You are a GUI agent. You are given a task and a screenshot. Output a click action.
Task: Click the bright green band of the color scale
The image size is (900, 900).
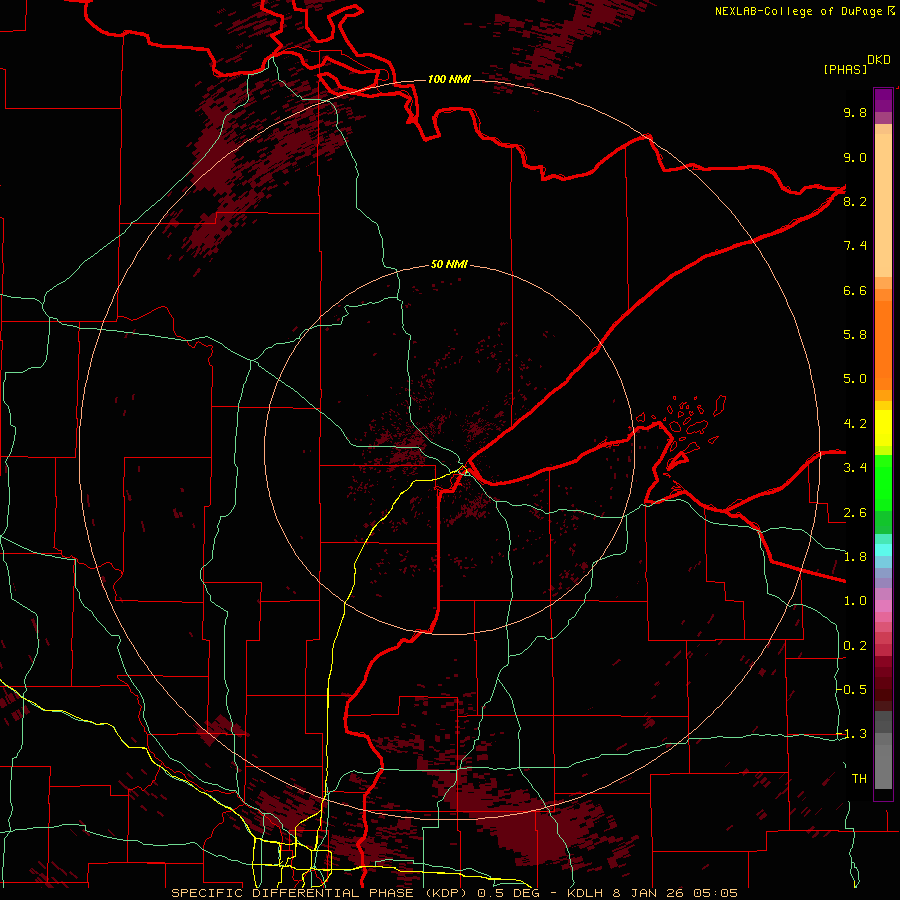tap(883, 482)
